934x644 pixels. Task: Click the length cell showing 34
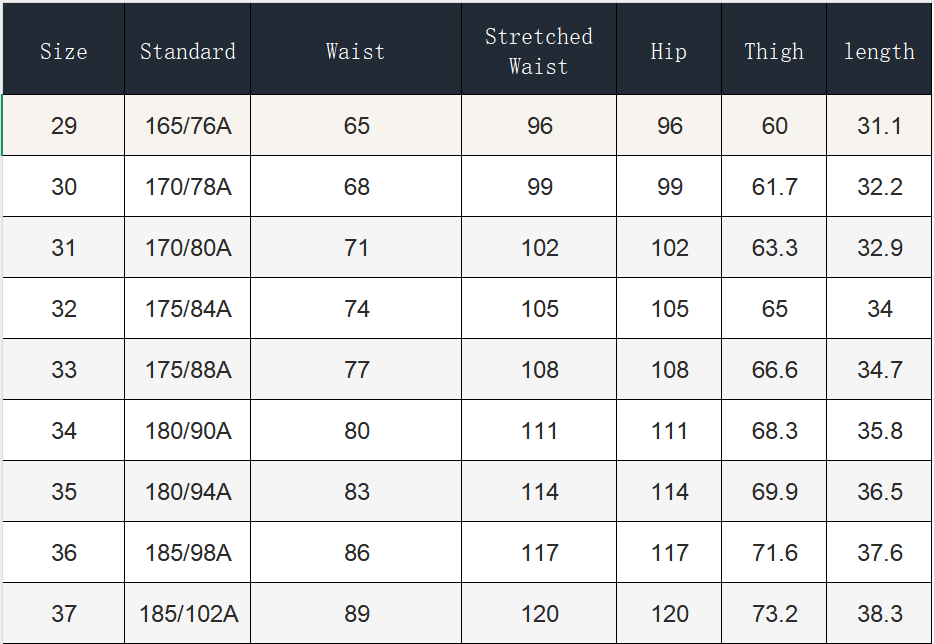[879, 309]
